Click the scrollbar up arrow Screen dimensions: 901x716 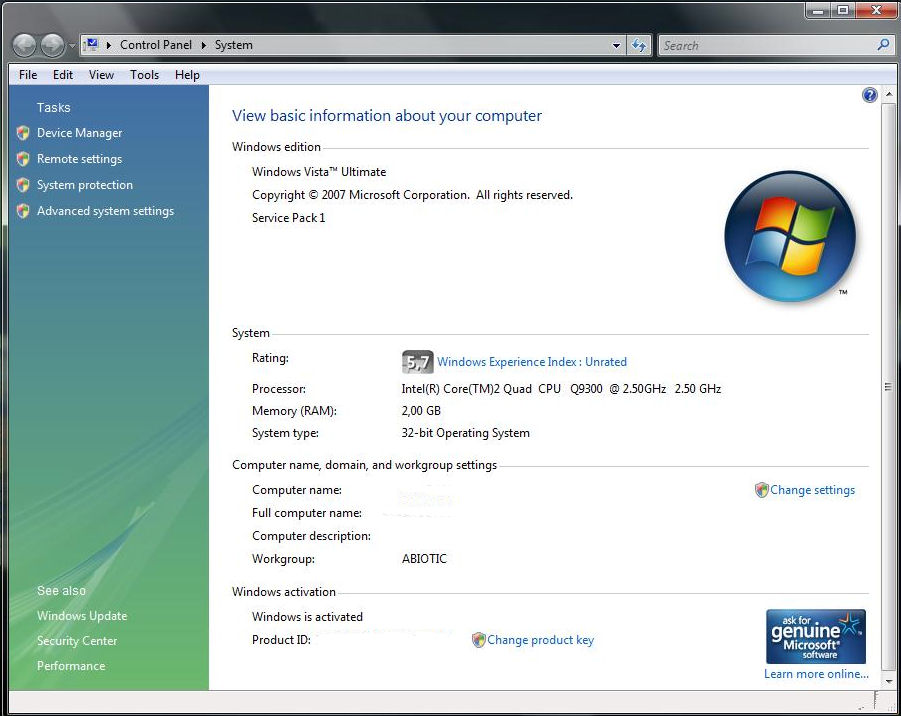(888, 94)
